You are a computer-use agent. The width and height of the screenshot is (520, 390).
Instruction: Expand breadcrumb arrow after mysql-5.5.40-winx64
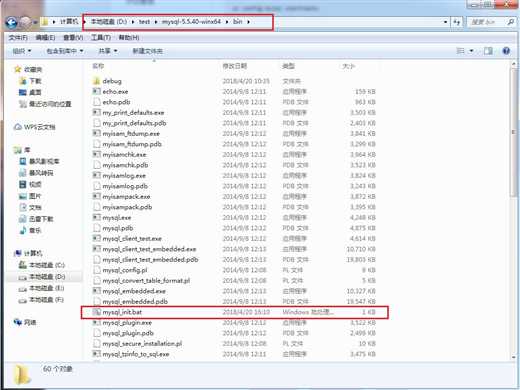coord(227,22)
